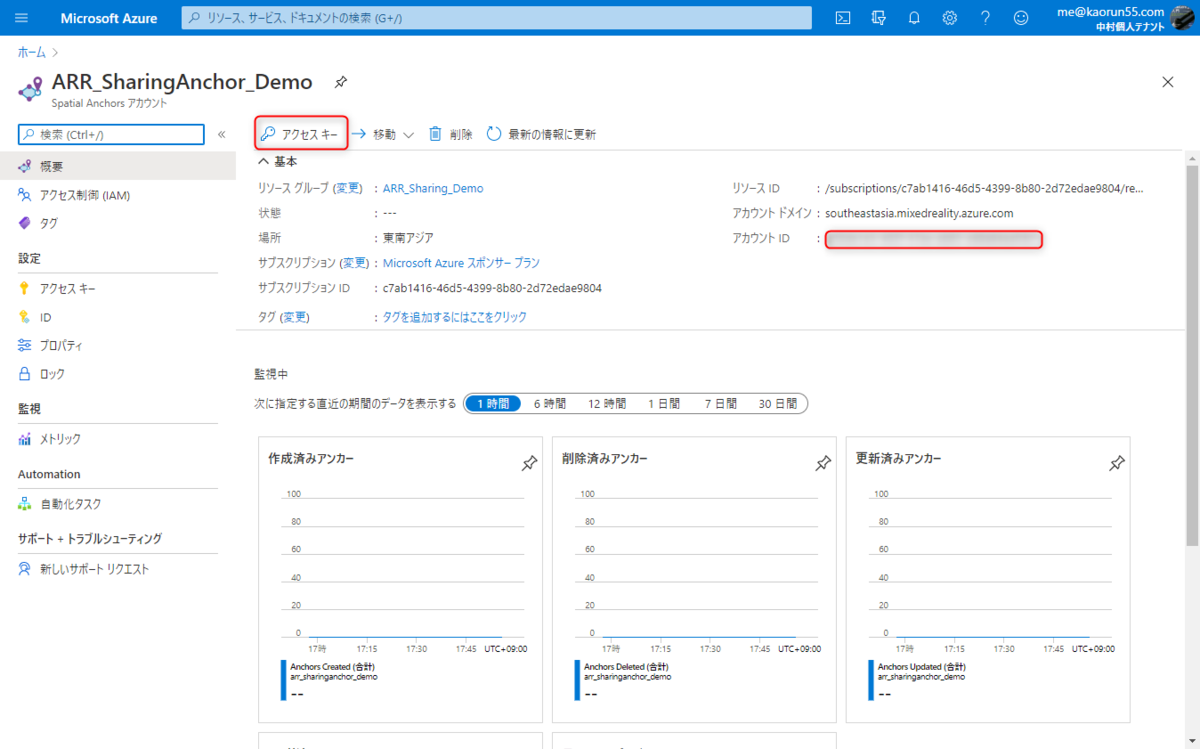The width and height of the screenshot is (1200, 749).
Task: Pin the 削除済みアンカー chart
Action: click(823, 463)
